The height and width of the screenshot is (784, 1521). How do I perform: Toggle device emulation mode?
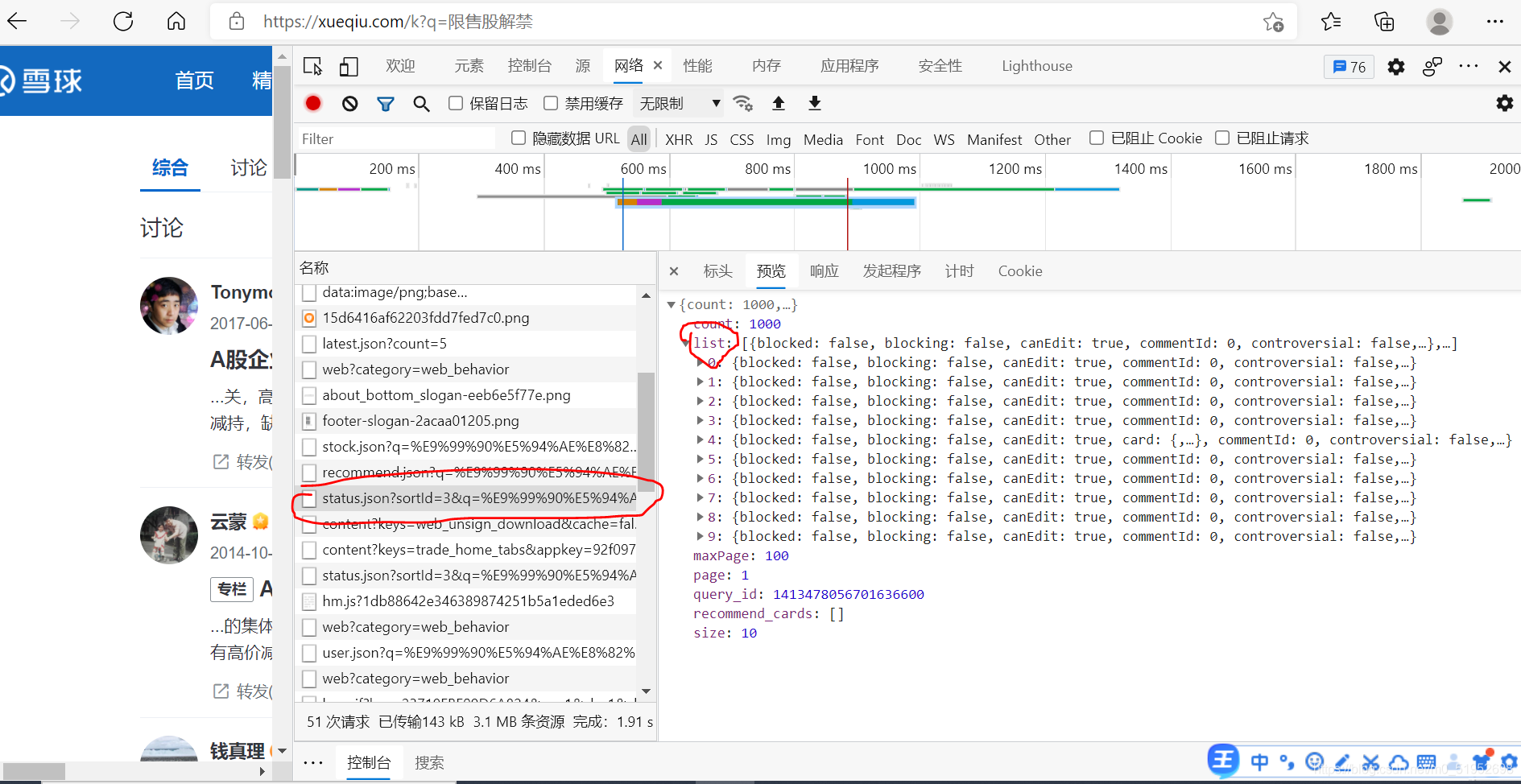pyautogui.click(x=349, y=66)
